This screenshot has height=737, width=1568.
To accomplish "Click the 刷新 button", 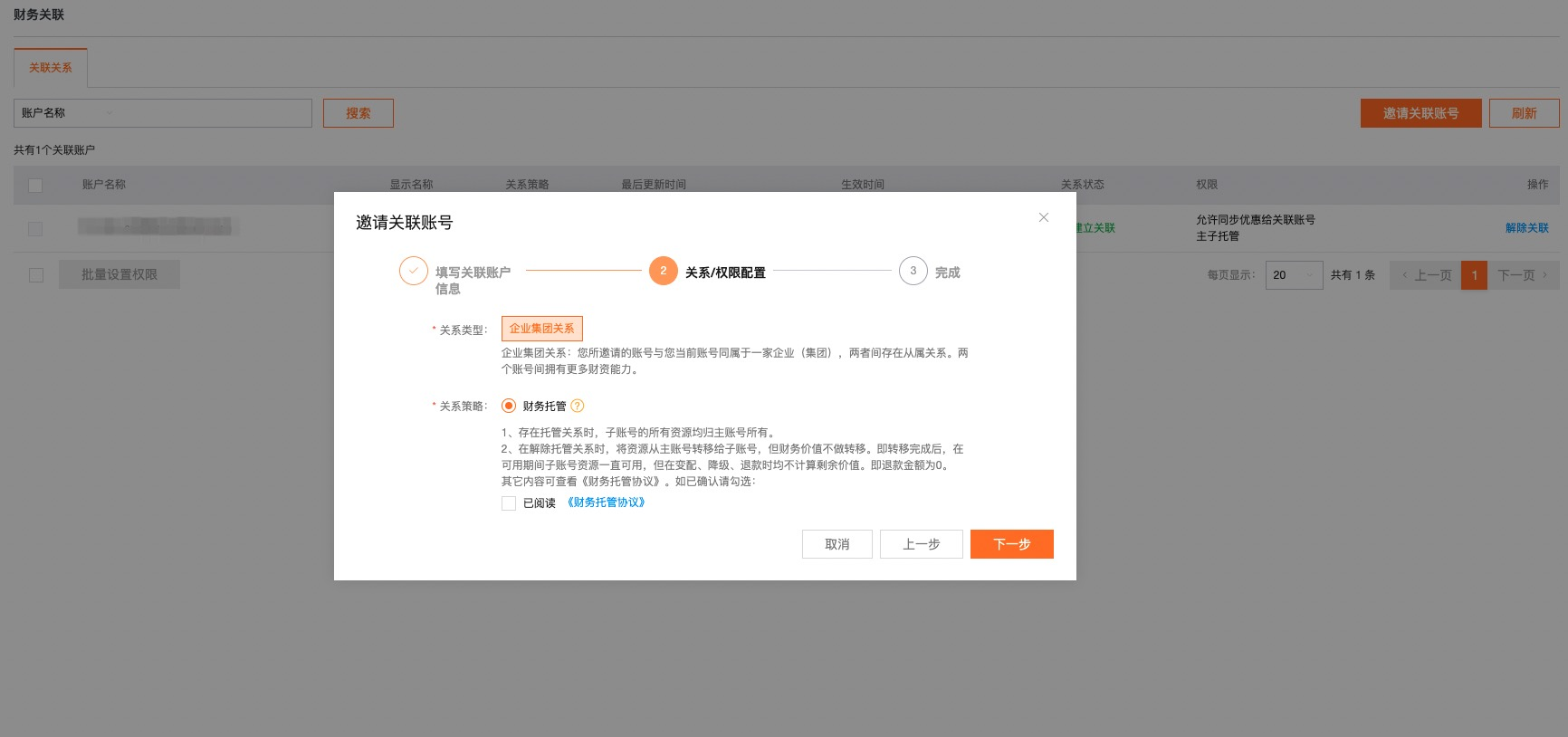I will coord(1525,113).
